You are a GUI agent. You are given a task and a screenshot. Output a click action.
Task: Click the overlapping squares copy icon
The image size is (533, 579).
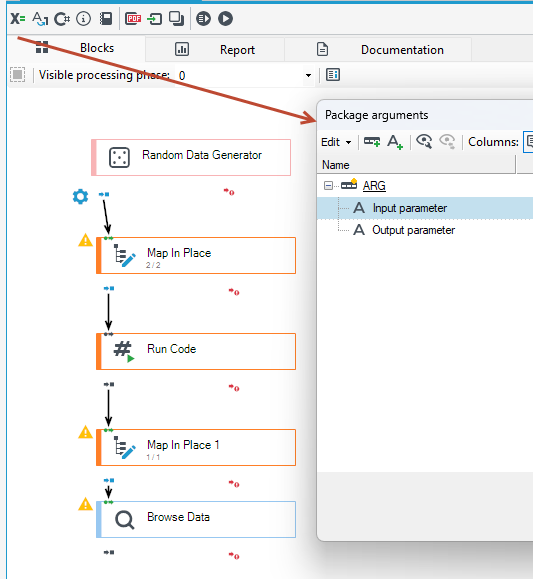177,18
